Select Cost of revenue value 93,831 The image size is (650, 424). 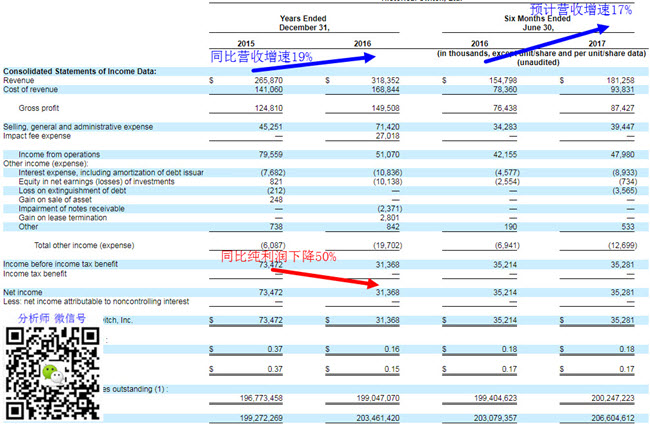pos(622,90)
